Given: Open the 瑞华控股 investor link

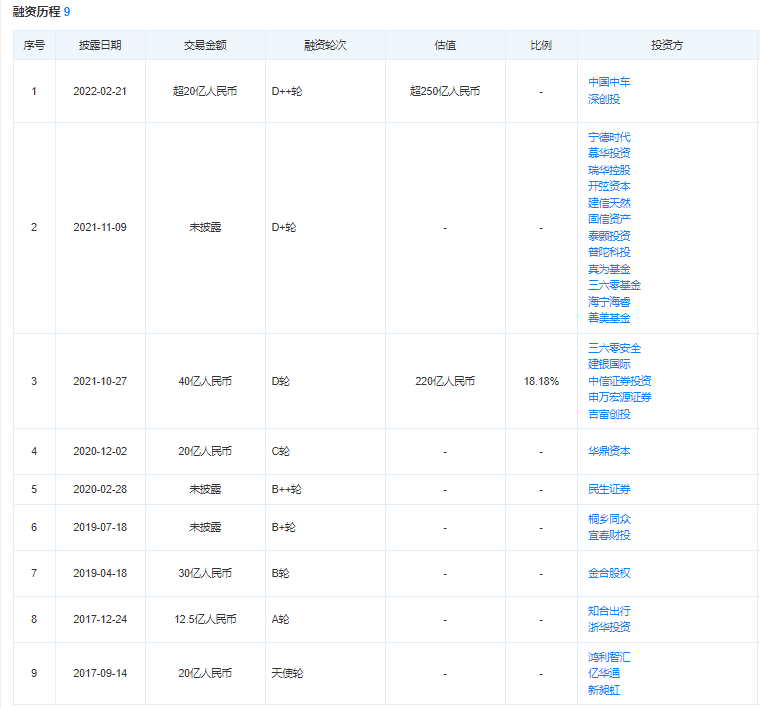Looking at the screenshot, I should tap(609, 170).
